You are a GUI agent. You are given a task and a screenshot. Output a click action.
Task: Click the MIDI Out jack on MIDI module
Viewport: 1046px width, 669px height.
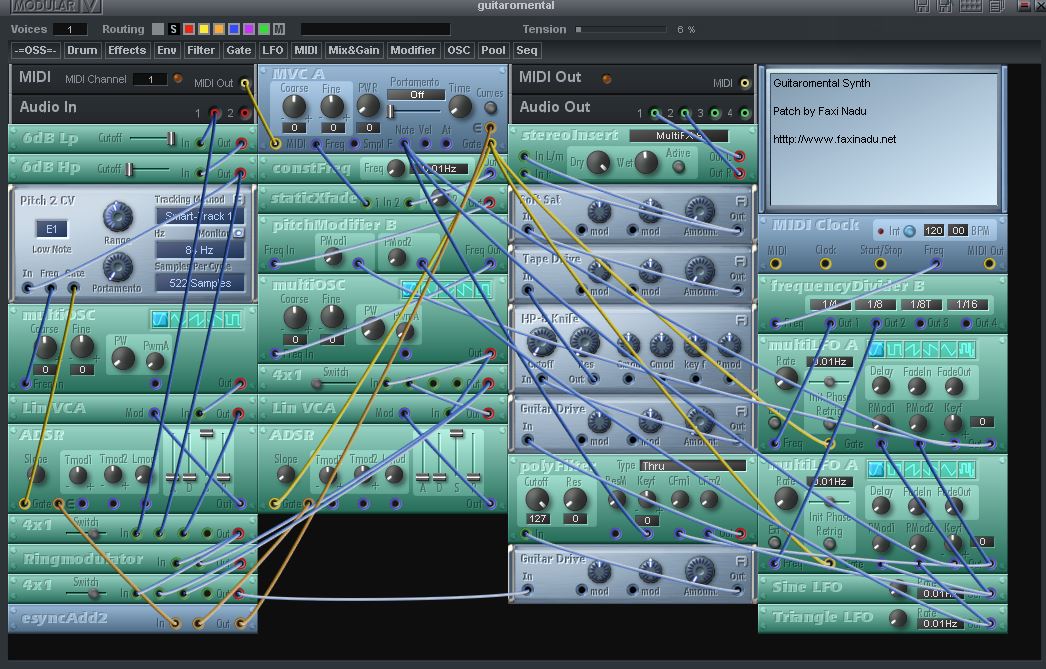coord(245,83)
